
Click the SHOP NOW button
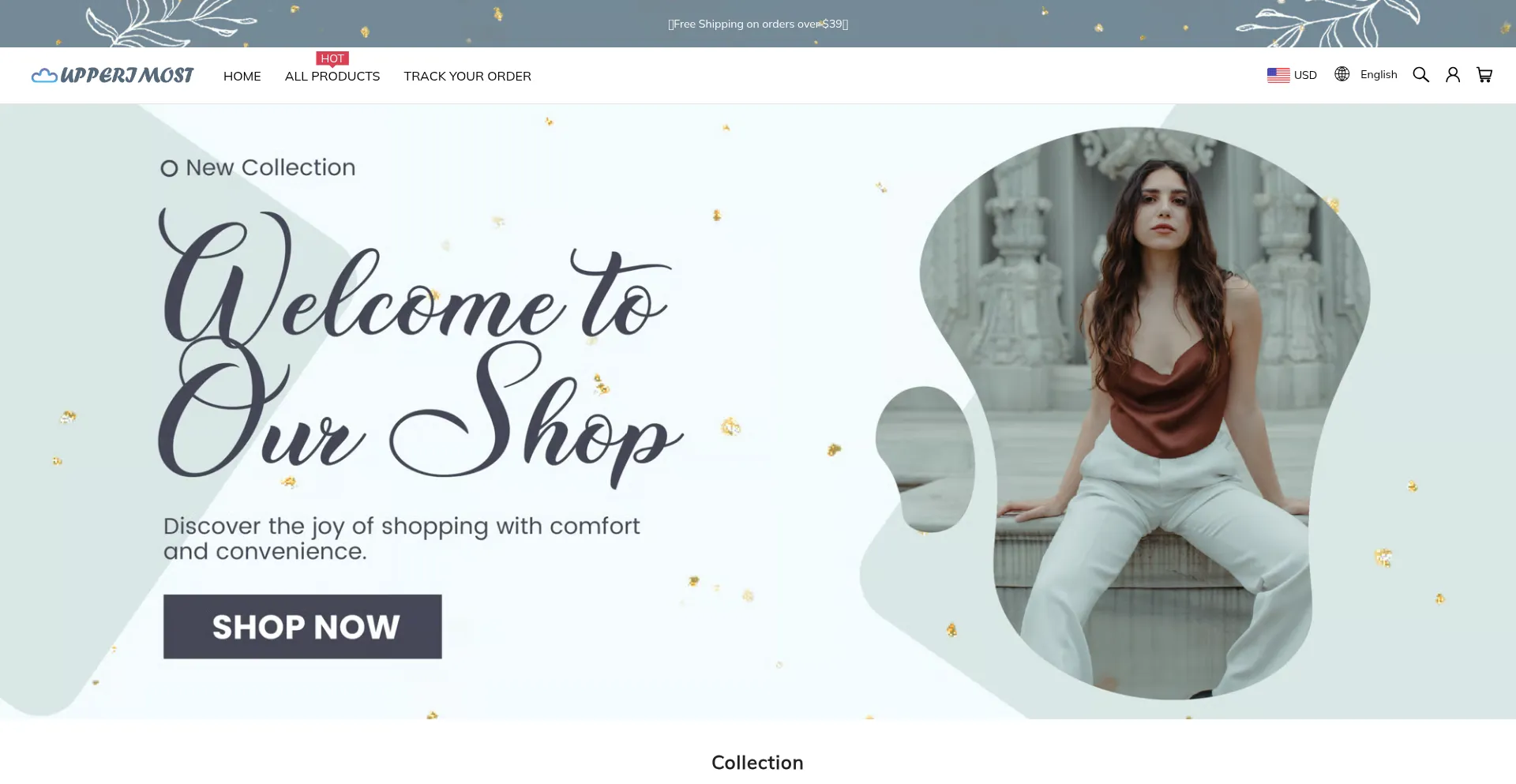302,627
